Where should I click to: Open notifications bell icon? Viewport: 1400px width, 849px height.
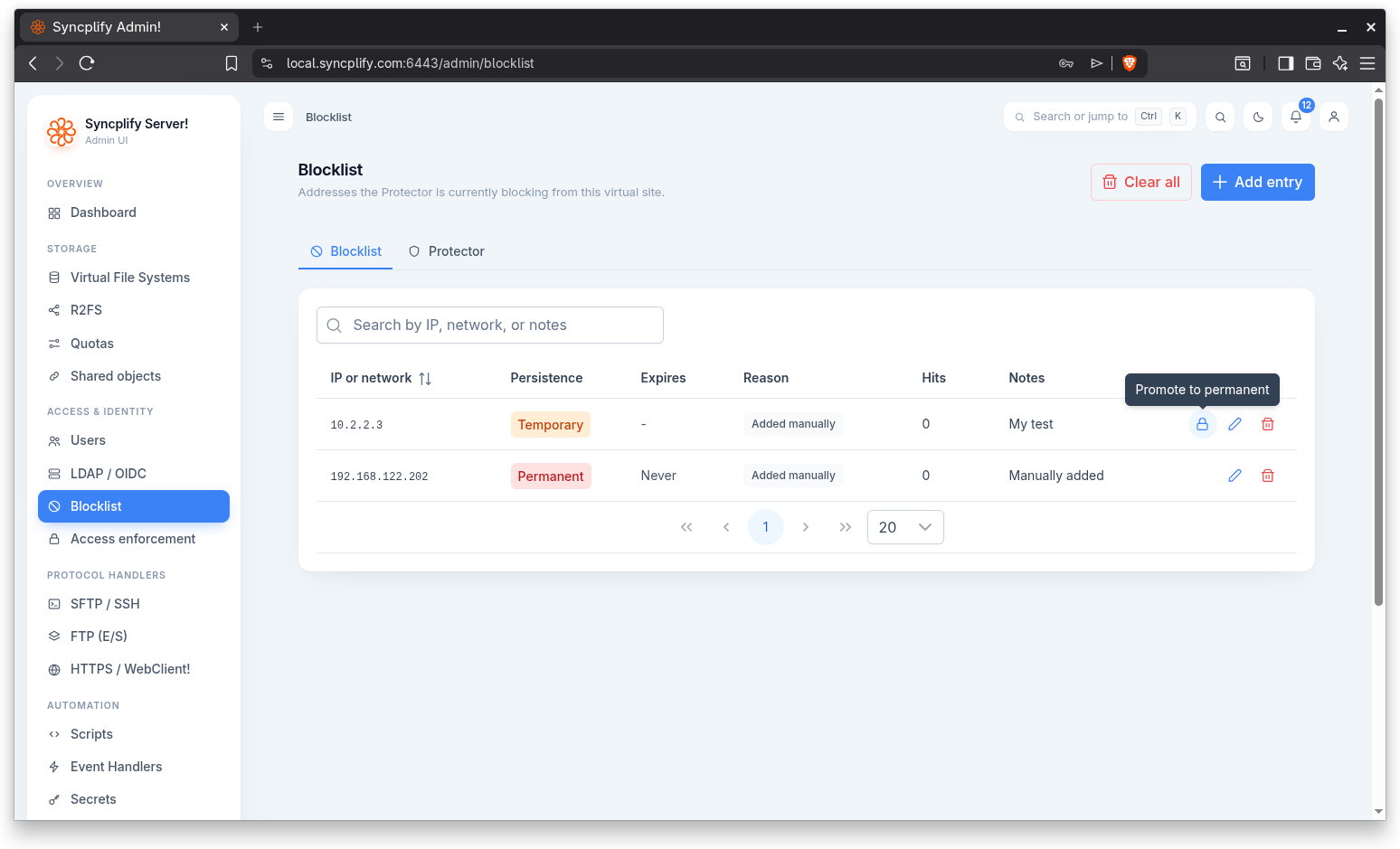click(x=1296, y=117)
